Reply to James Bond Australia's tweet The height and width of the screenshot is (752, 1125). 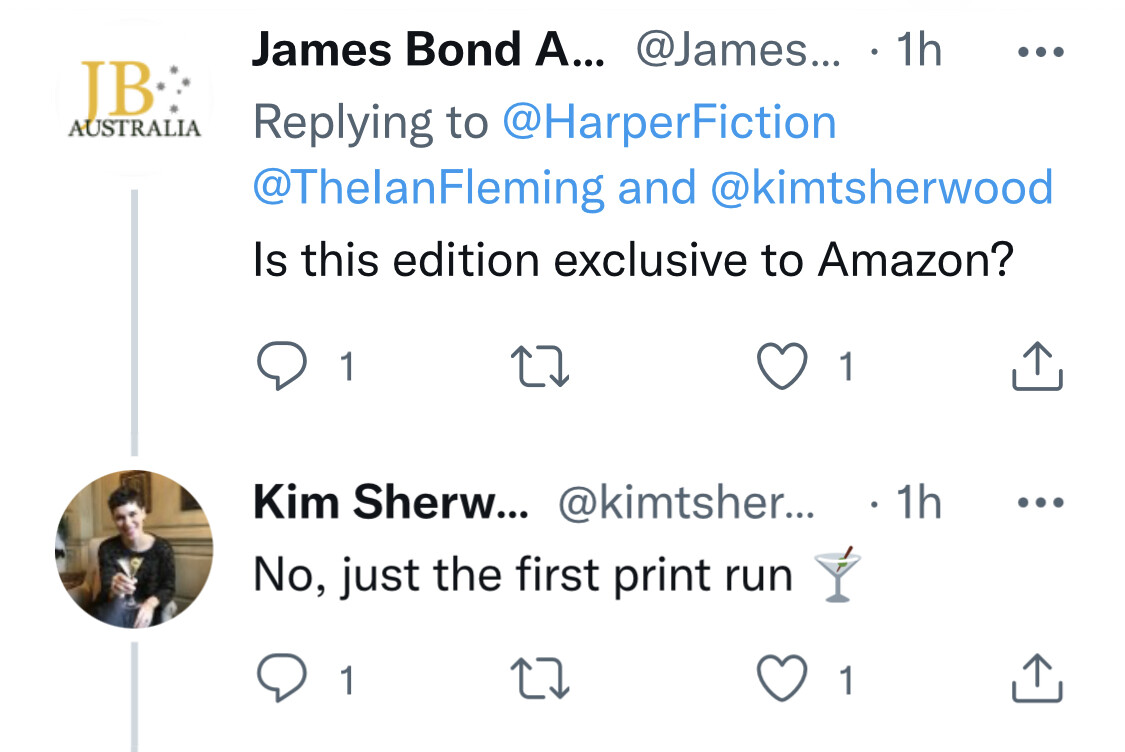click(282, 367)
